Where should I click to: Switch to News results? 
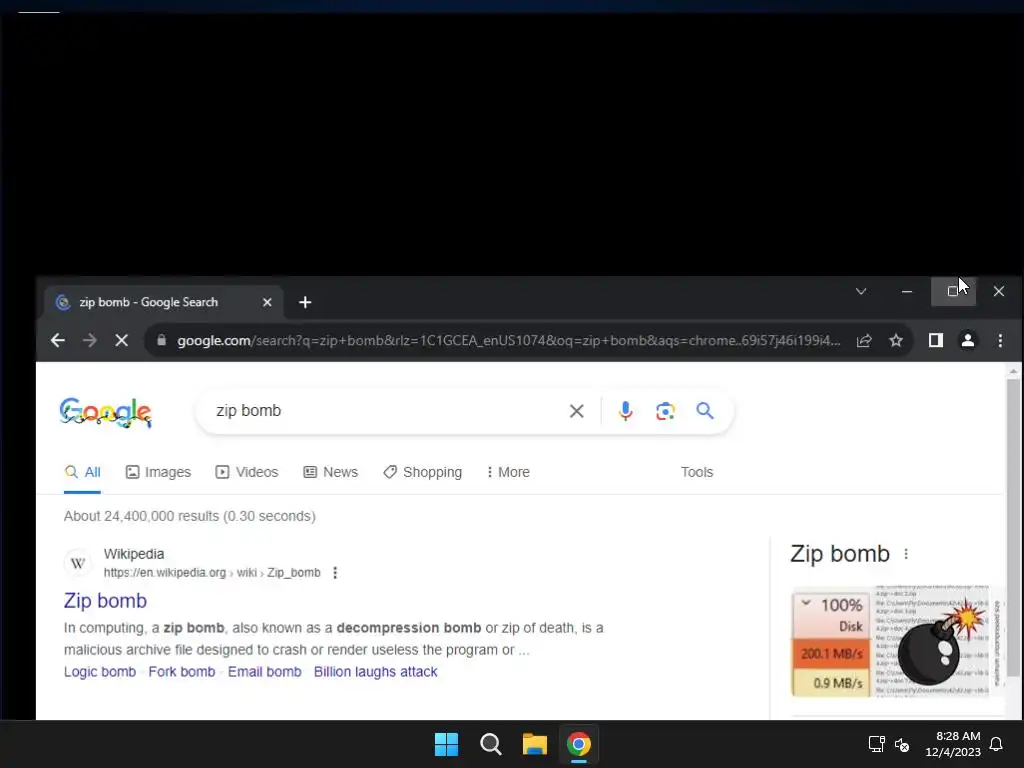click(330, 472)
